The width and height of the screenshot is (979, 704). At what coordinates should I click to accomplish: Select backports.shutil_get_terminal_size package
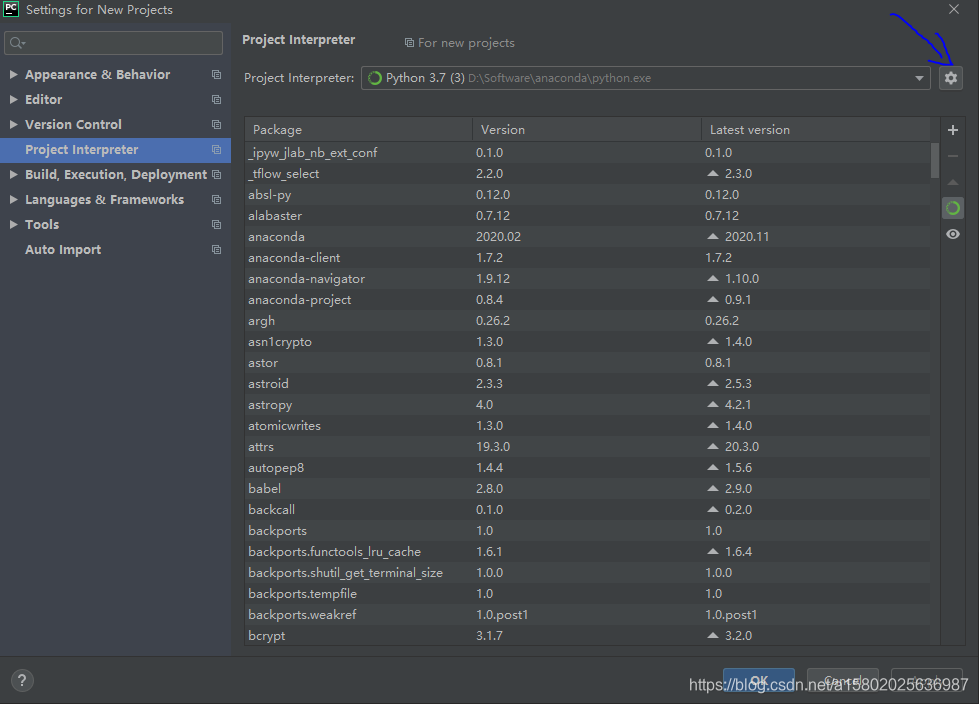click(x=588, y=572)
